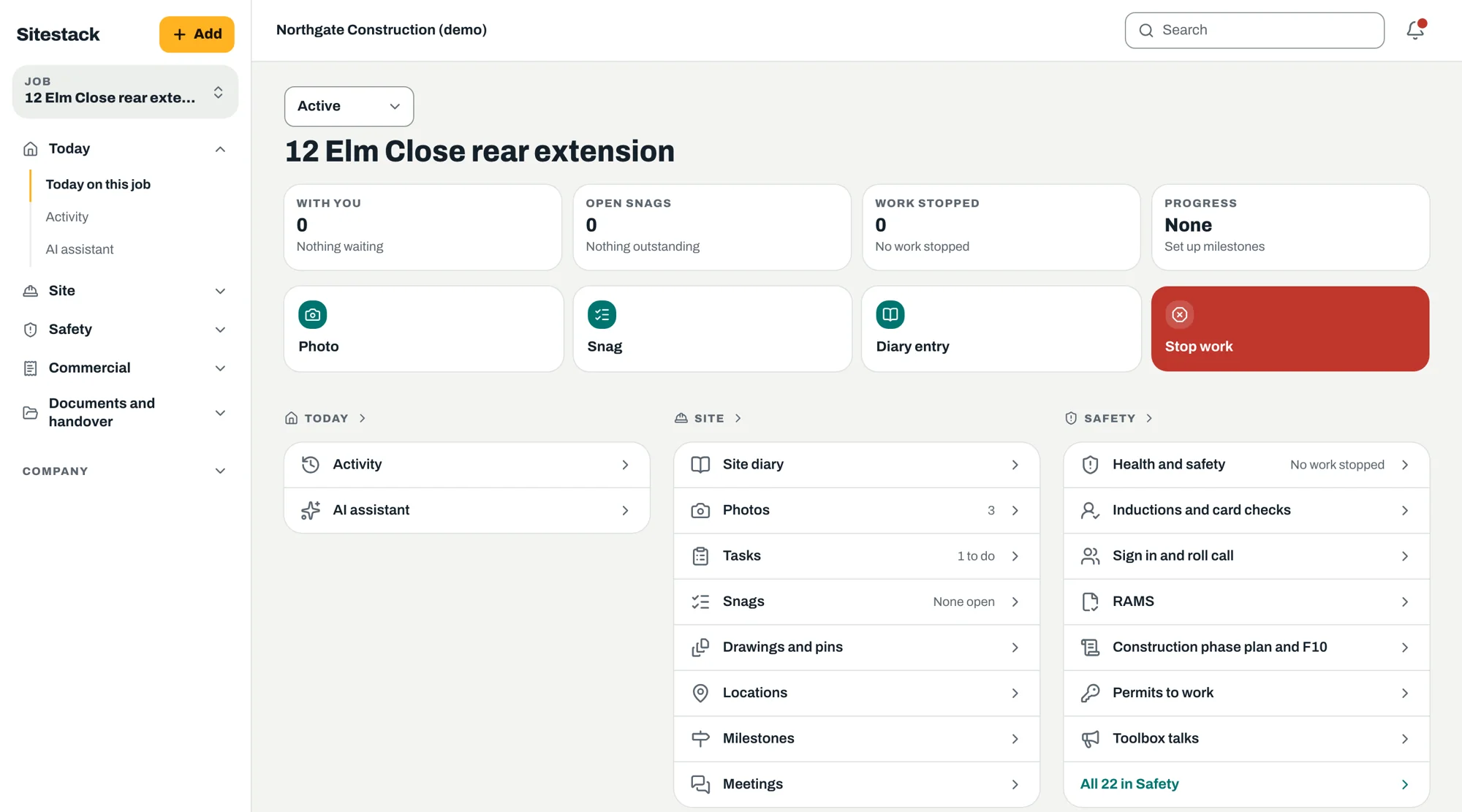This screenshot has width=1462, height=812.
Task: Click the Locations map pin icon
Action: 700,693
